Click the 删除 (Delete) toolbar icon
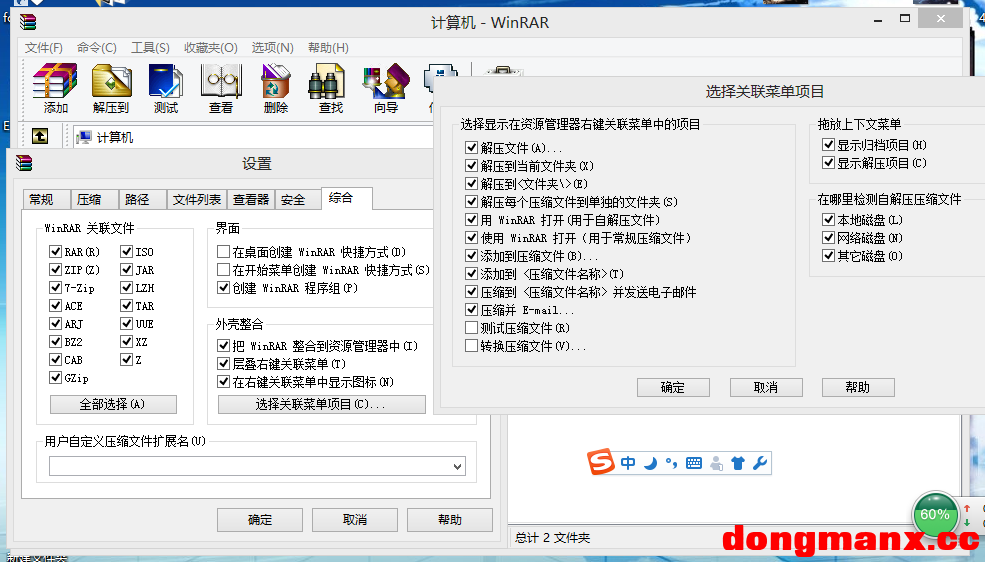985x562 pixels. [276, 88]
